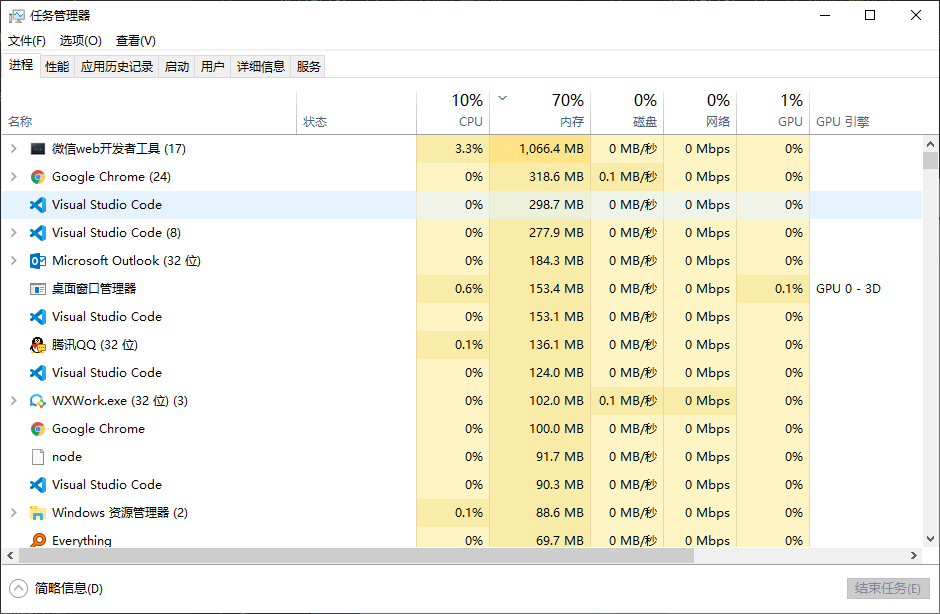Viewport: 940px width, 614px height.
Task: Click the 微信web开发者工具 process icon
Action: coord(38,149)
